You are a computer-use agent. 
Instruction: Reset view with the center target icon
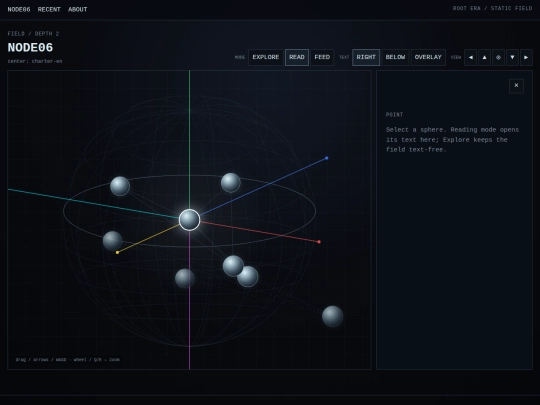[x=498, y=58]
